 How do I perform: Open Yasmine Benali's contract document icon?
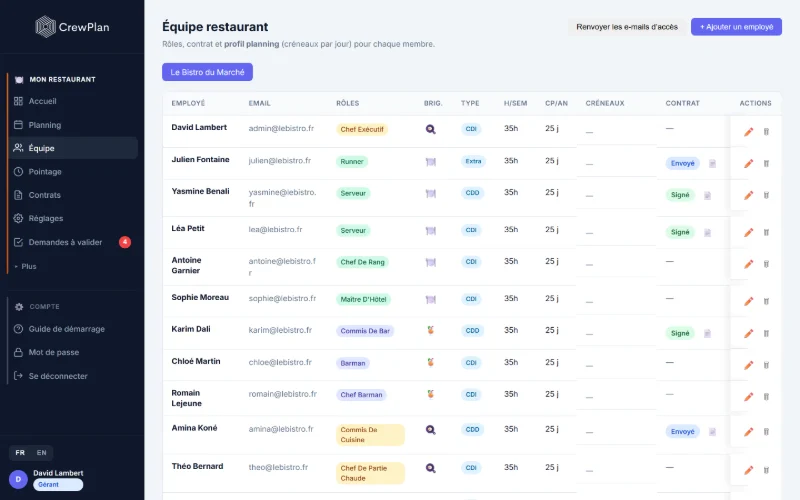[707, 195]
